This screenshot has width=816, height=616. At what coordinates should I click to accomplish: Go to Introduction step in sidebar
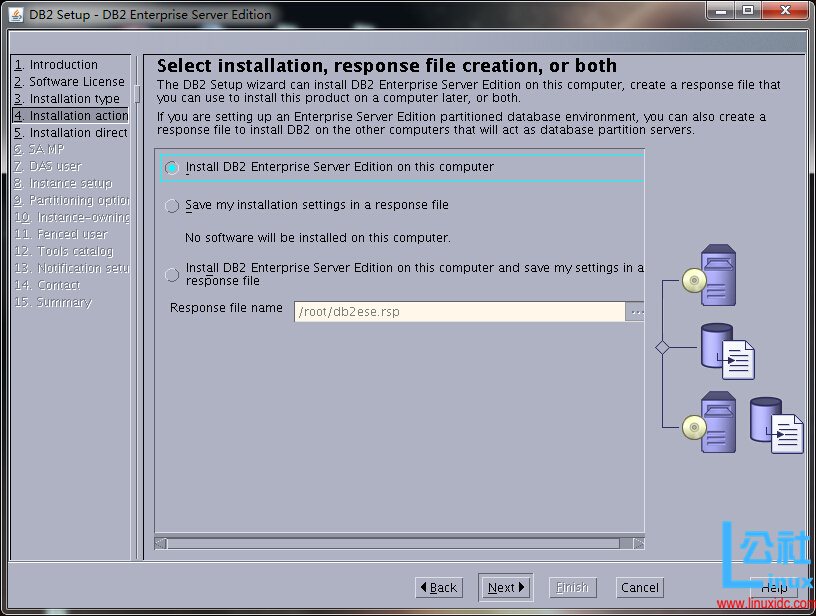point(63,65)
